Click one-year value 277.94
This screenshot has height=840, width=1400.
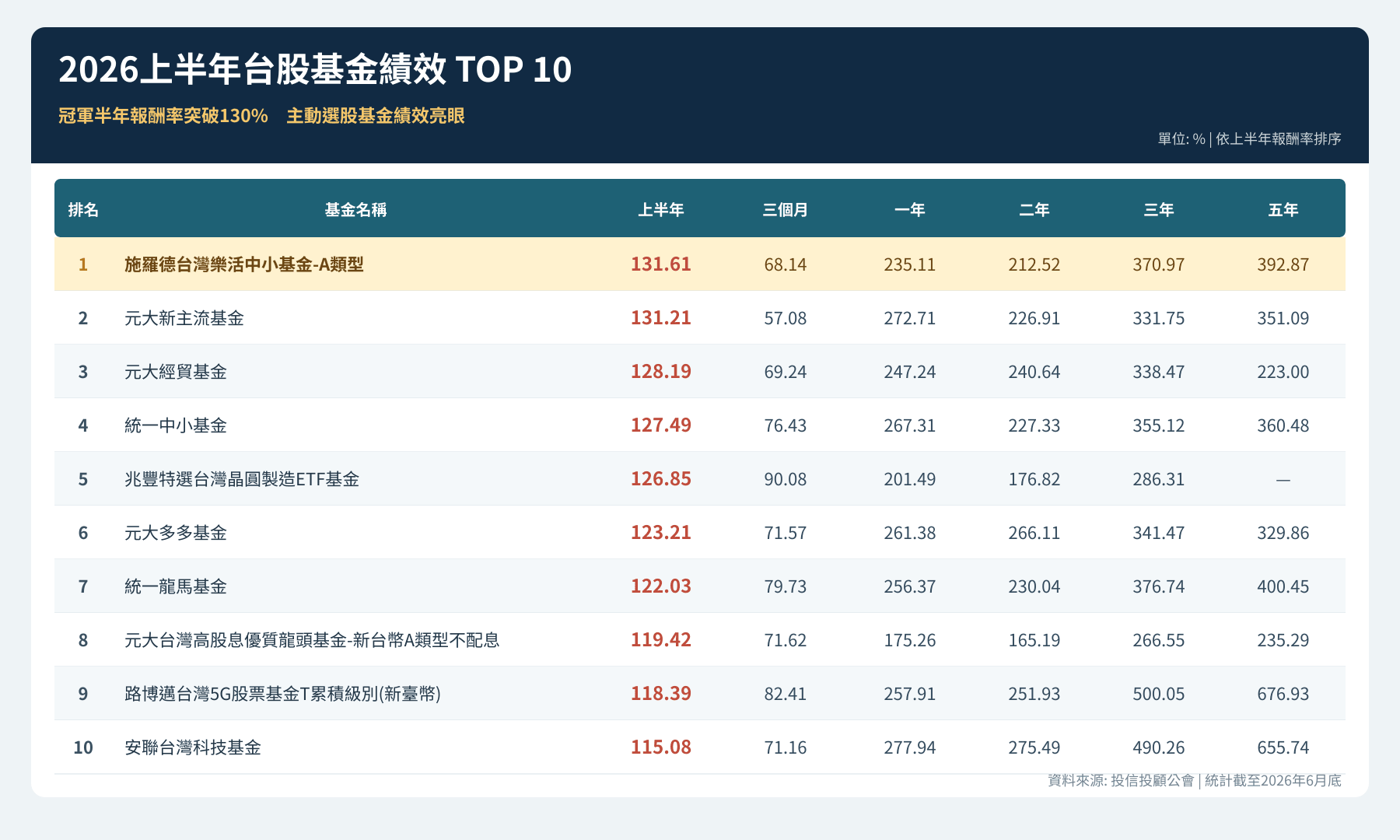910,747
